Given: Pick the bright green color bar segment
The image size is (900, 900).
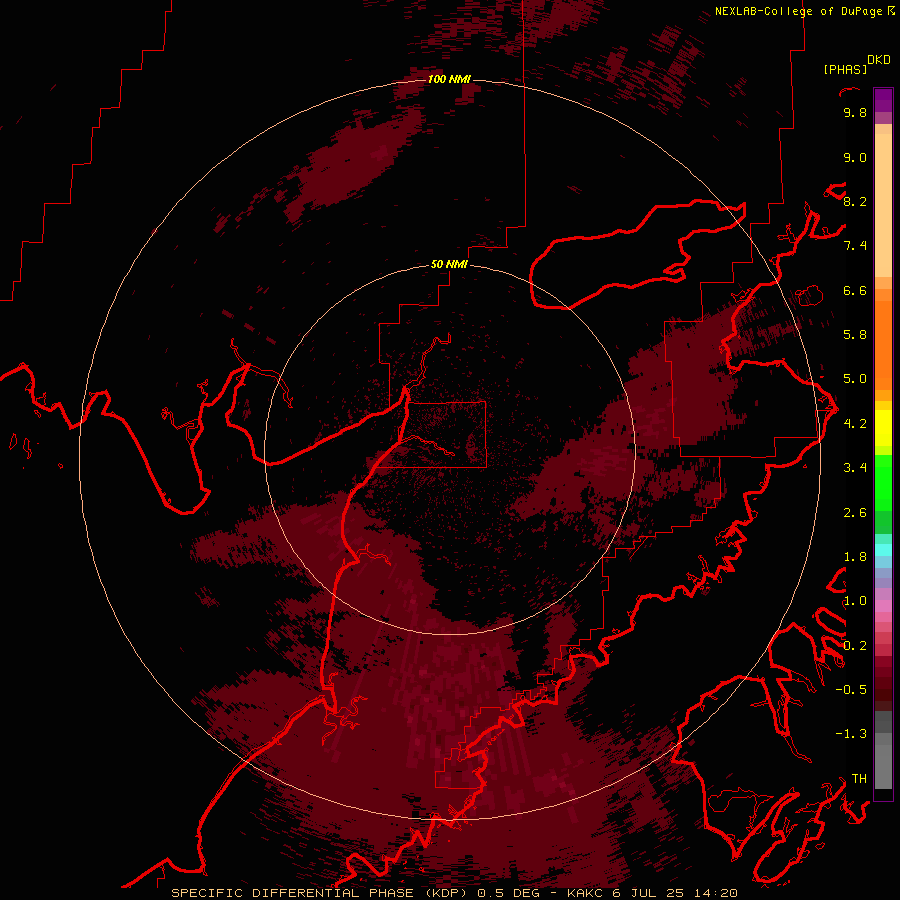Looking at the screenshot, I should point(883,485).
